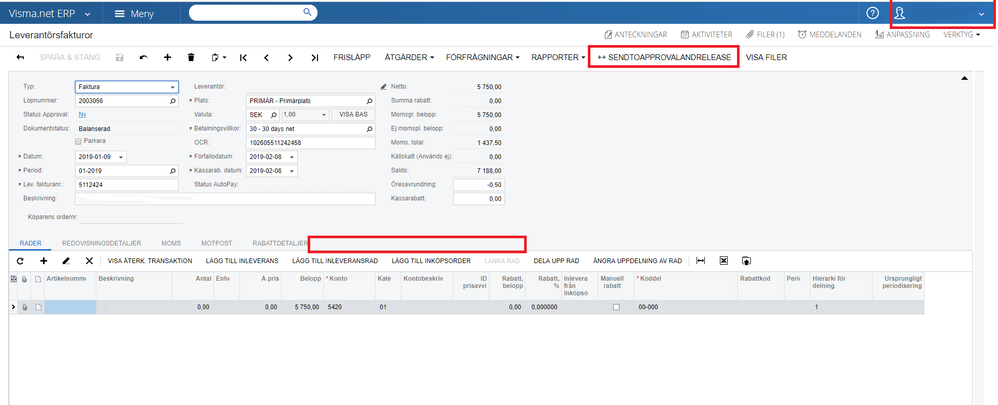
Task: Switch to the Moms tab
Action: point(171,243)
